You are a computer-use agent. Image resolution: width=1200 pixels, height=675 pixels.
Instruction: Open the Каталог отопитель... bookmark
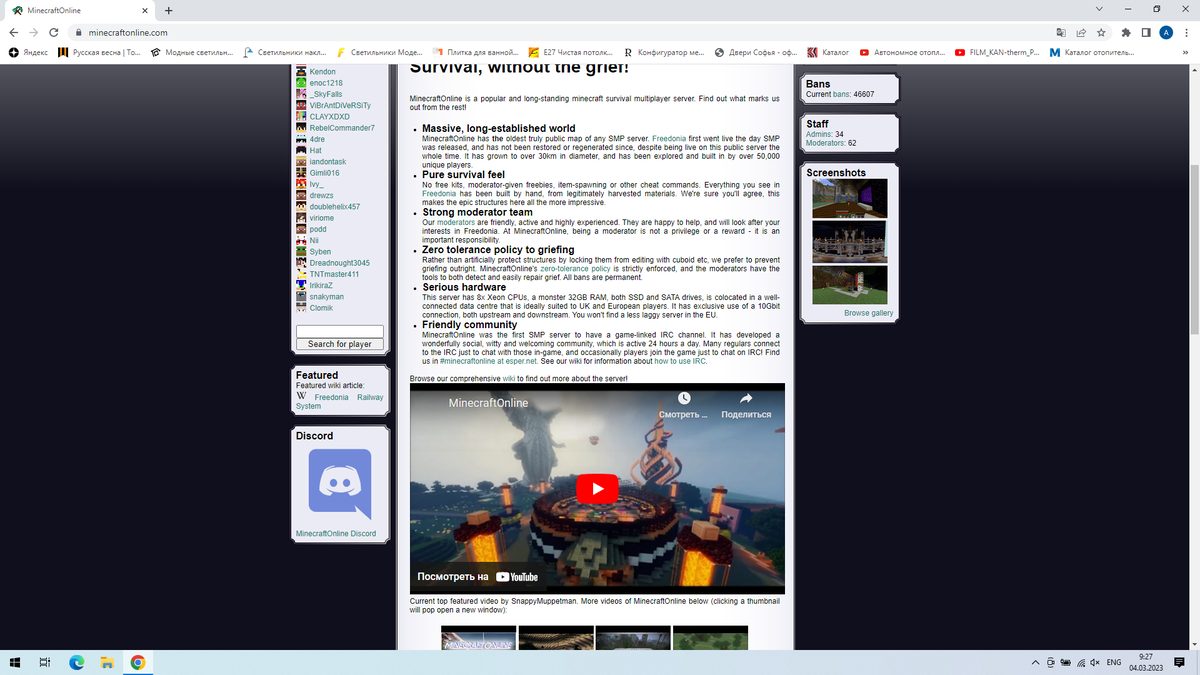[x=1091, y=52]
